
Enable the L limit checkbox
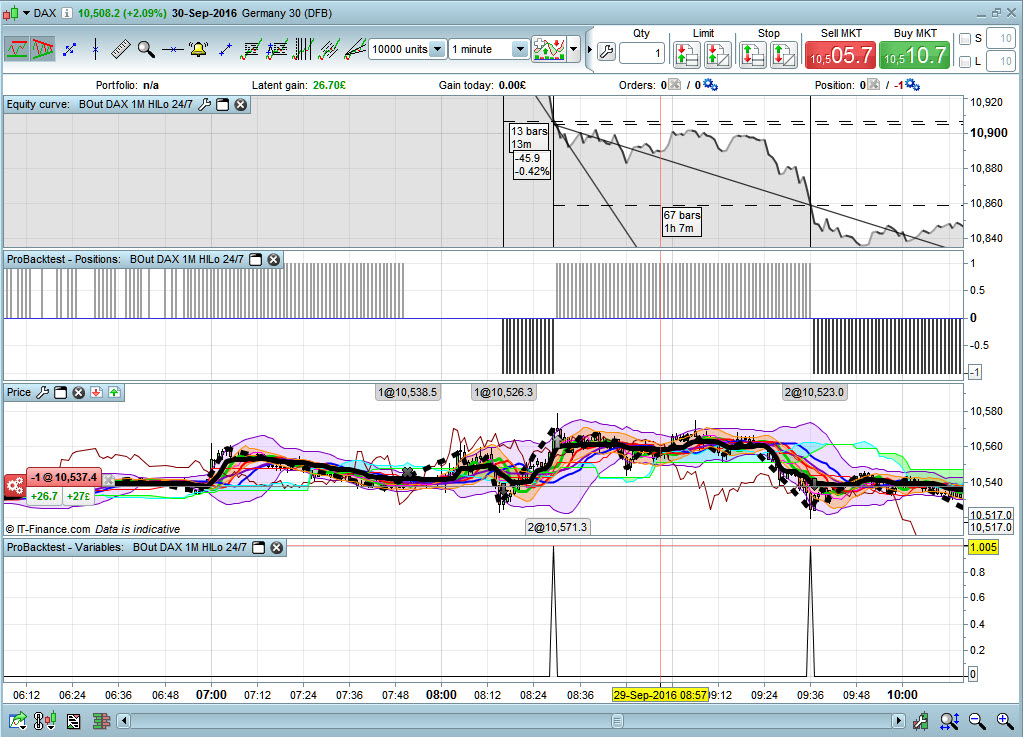965,62
